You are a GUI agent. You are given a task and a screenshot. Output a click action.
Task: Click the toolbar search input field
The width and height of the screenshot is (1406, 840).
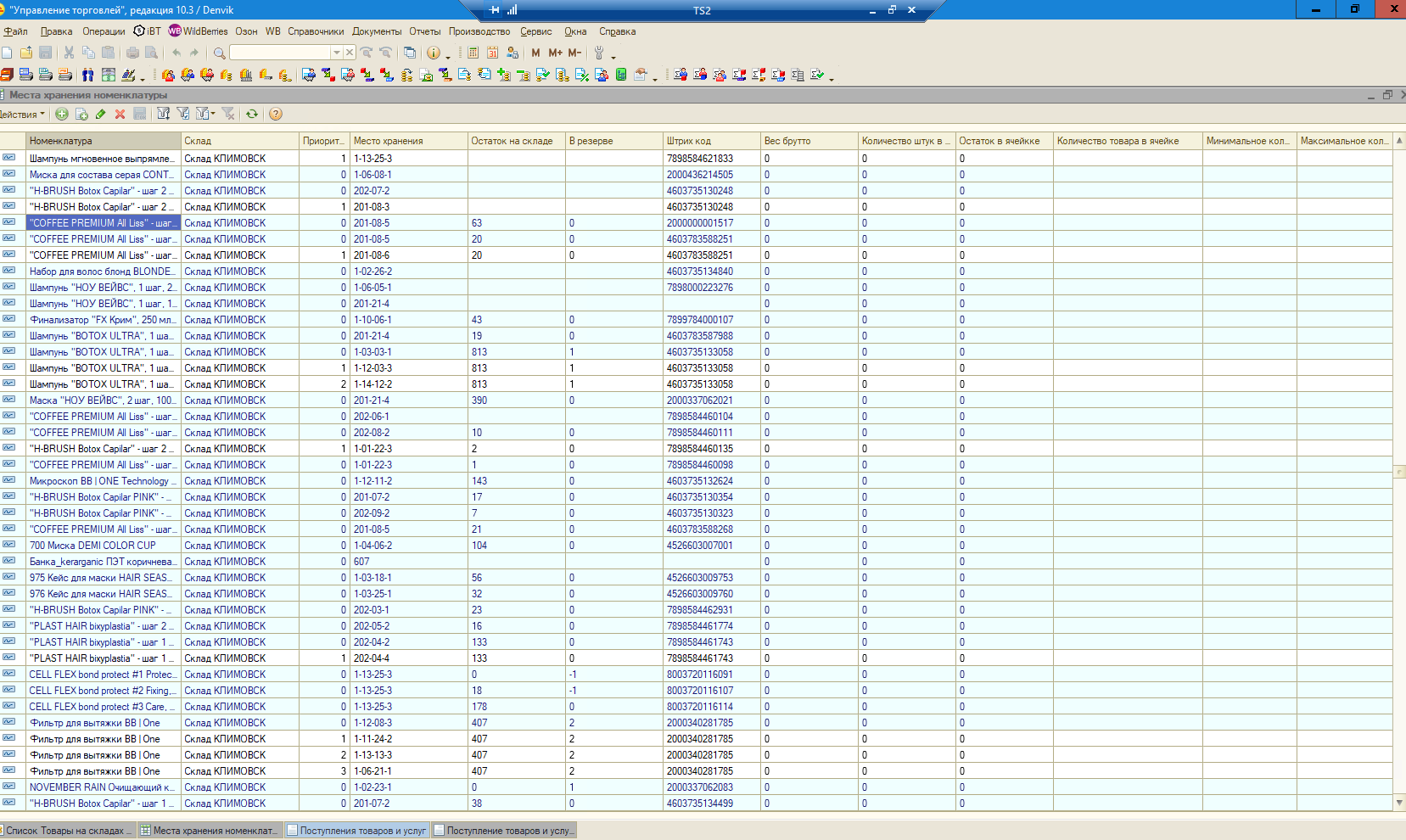pyautogui.click(x=280, y=53)
